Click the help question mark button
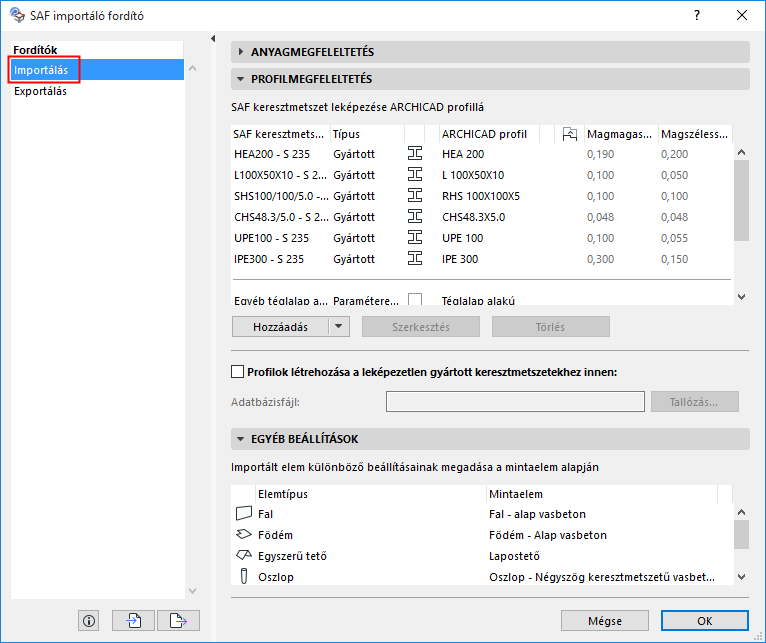This screenshot has width=766, height=643. coord(697,15)
